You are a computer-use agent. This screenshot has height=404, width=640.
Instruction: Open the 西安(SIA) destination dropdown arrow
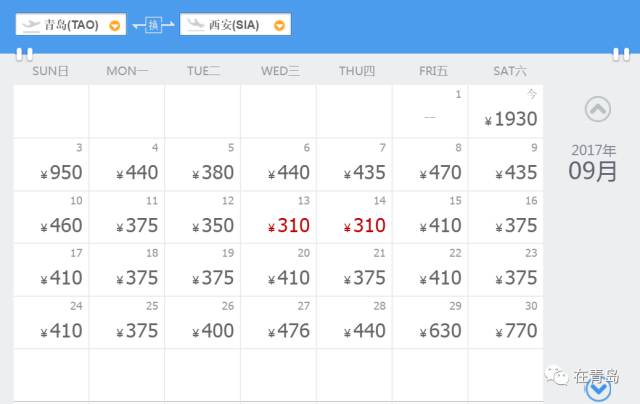279,25
